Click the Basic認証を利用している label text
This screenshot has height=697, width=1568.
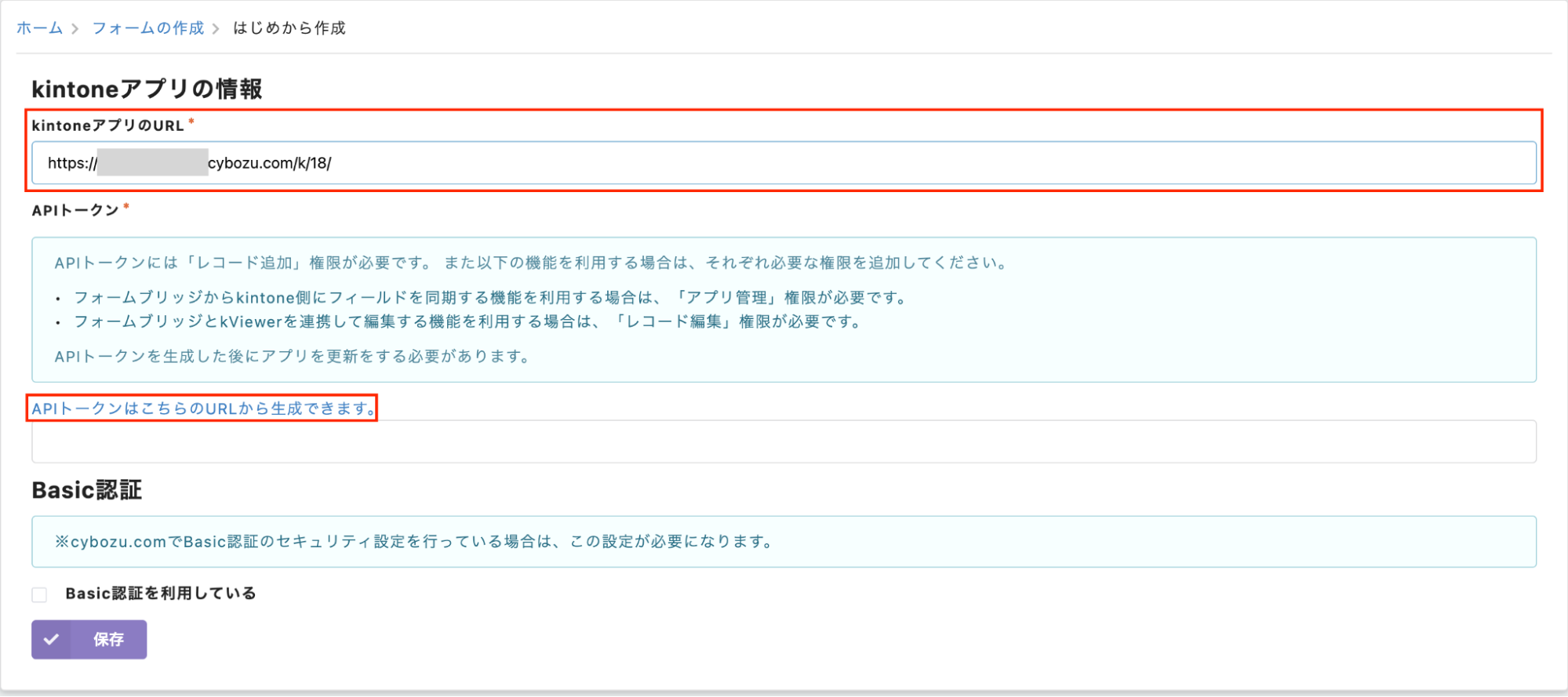tap(161, 594)
